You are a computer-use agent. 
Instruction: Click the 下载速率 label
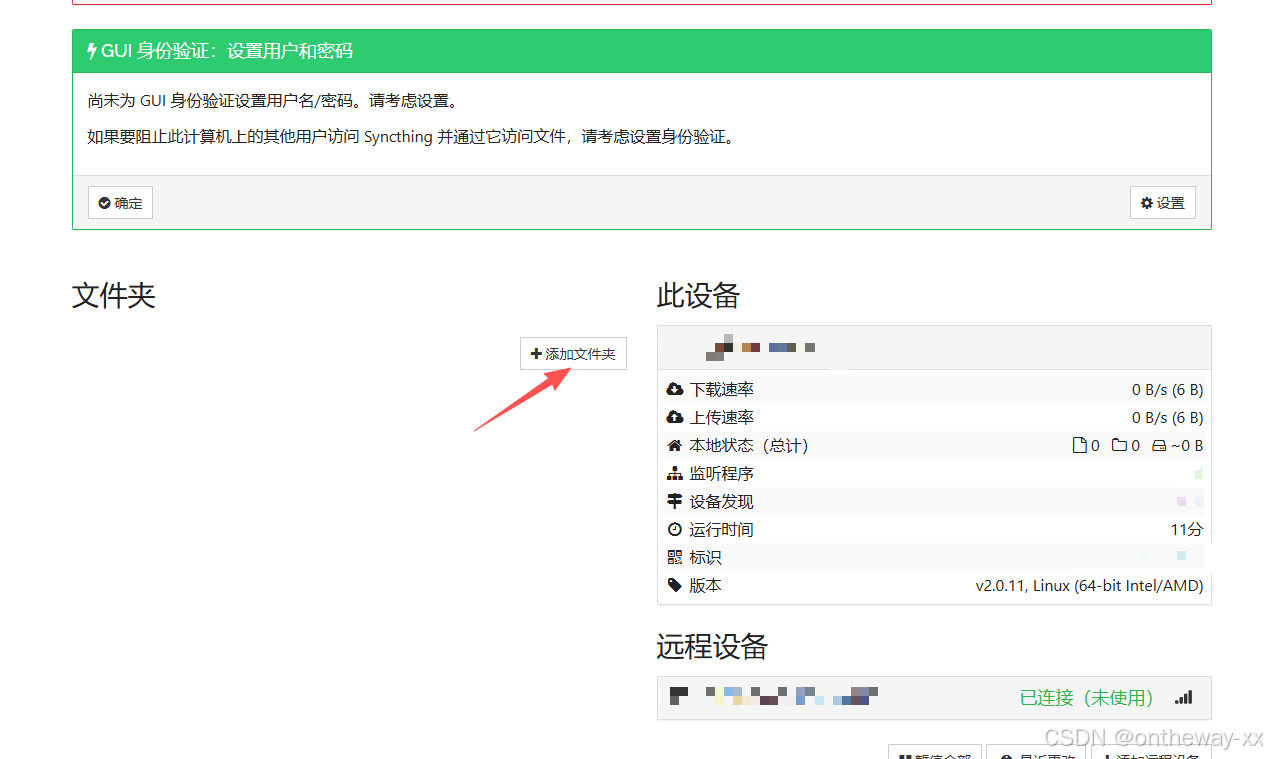coord(721,389)
